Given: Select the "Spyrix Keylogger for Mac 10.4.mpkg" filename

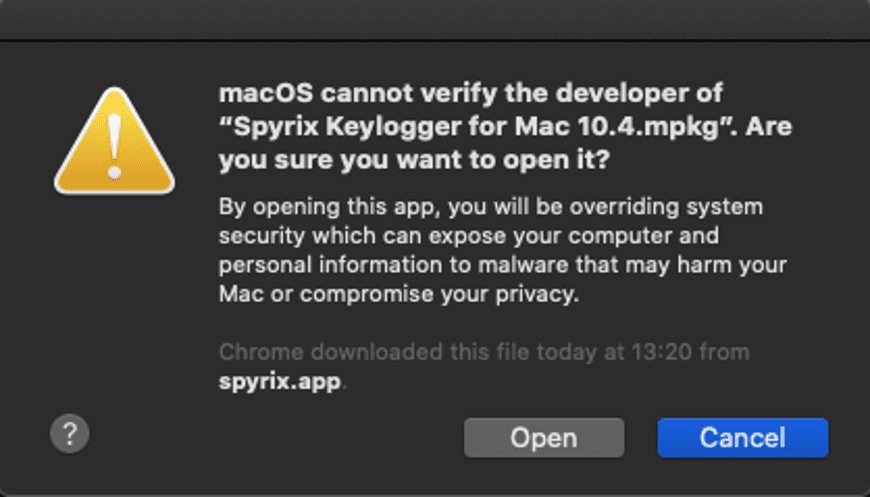Looking at the screenshot, I should (x=477, y=127).
